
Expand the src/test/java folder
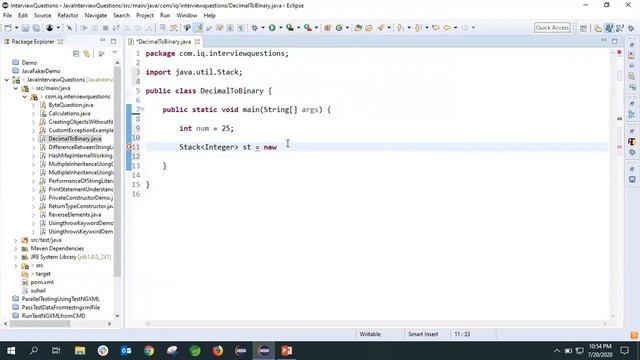pyautogui.click(x=16, y=240)
